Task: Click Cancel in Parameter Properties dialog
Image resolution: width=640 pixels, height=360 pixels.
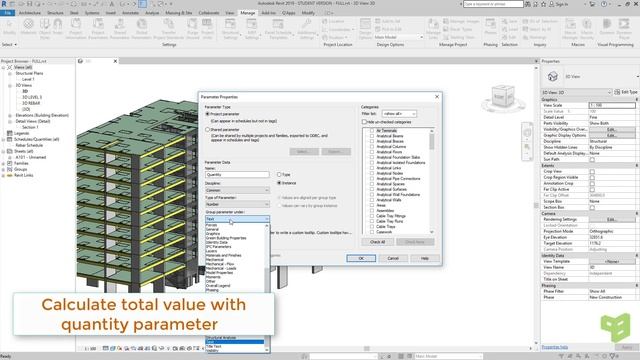Action: click(393, 258)
